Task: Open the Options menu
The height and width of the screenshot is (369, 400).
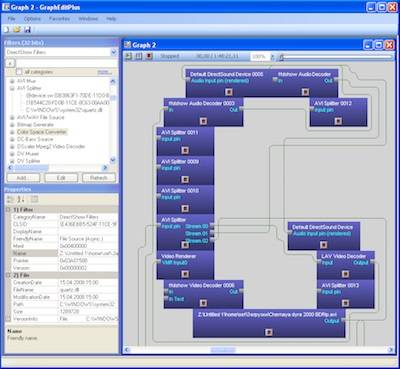Action: 32,19
